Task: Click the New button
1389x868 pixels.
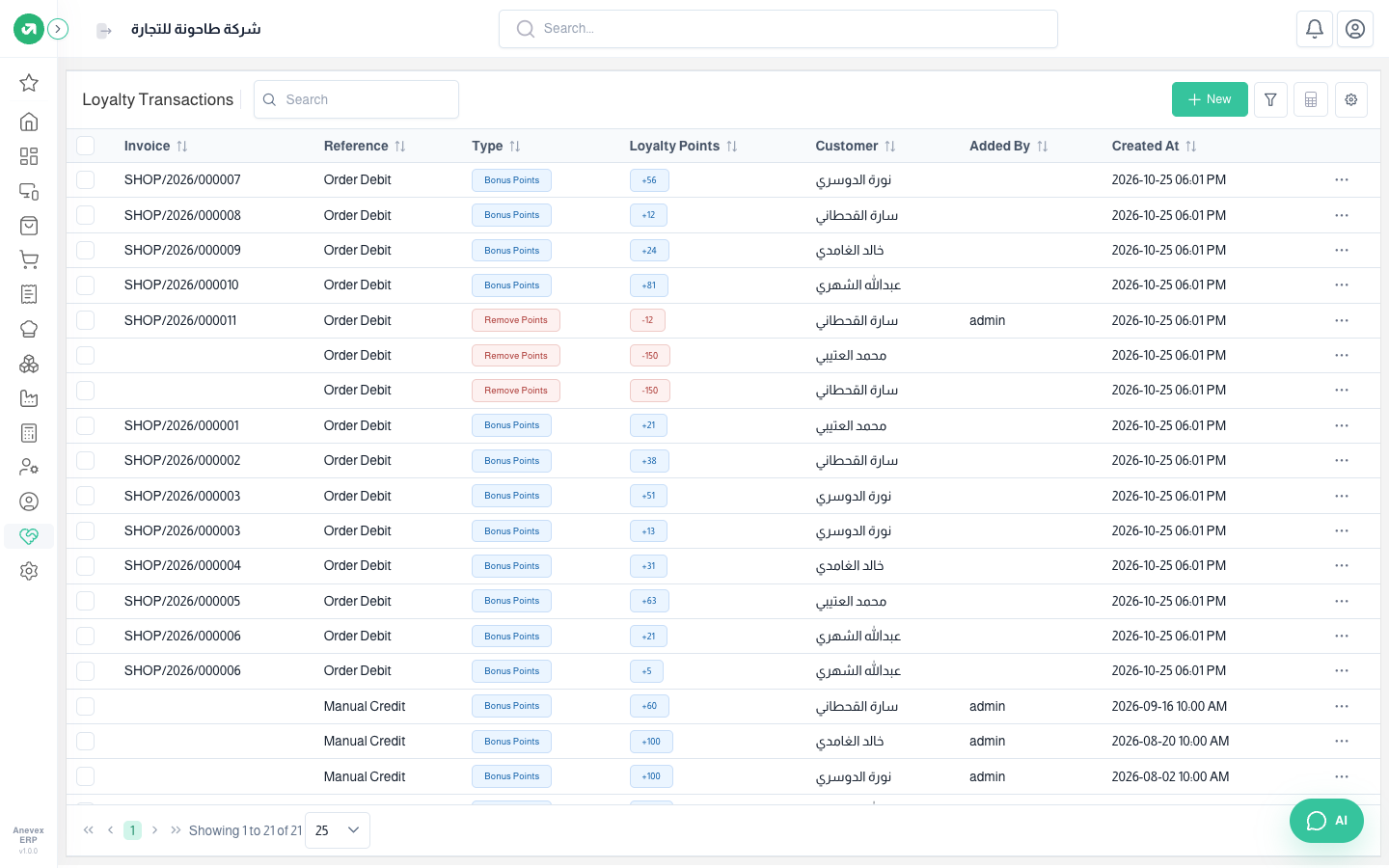Action: click(x=1210, y=99)
